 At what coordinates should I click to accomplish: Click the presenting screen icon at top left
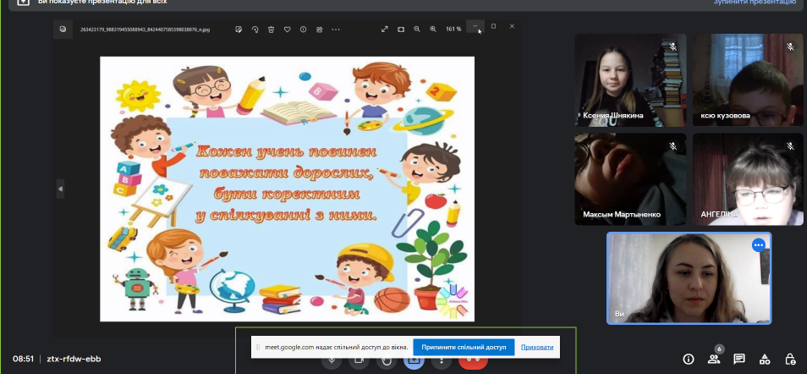pos(23,2)
